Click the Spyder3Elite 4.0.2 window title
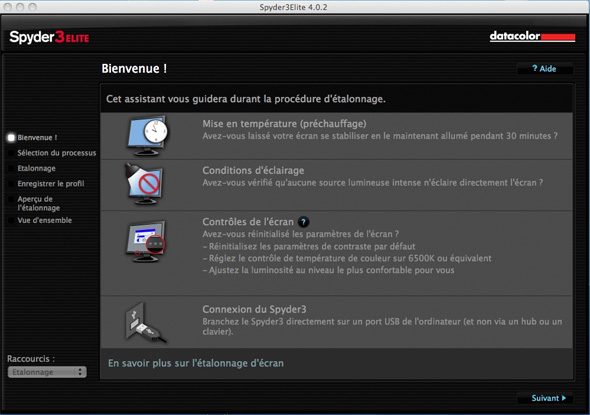Screen dimensions: 590x415 293,7
